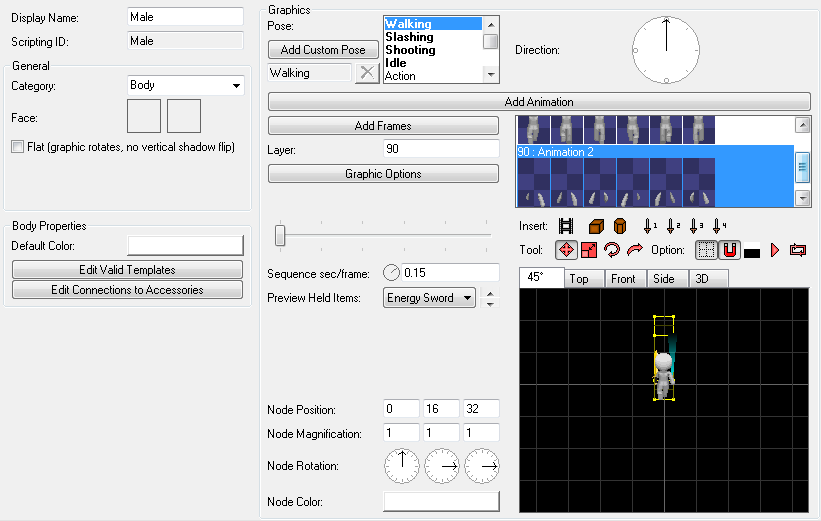This screenshot has height=521, width=821.
Task: Open the Preview Held Items dropdown
Action: [x=429, y=298]
